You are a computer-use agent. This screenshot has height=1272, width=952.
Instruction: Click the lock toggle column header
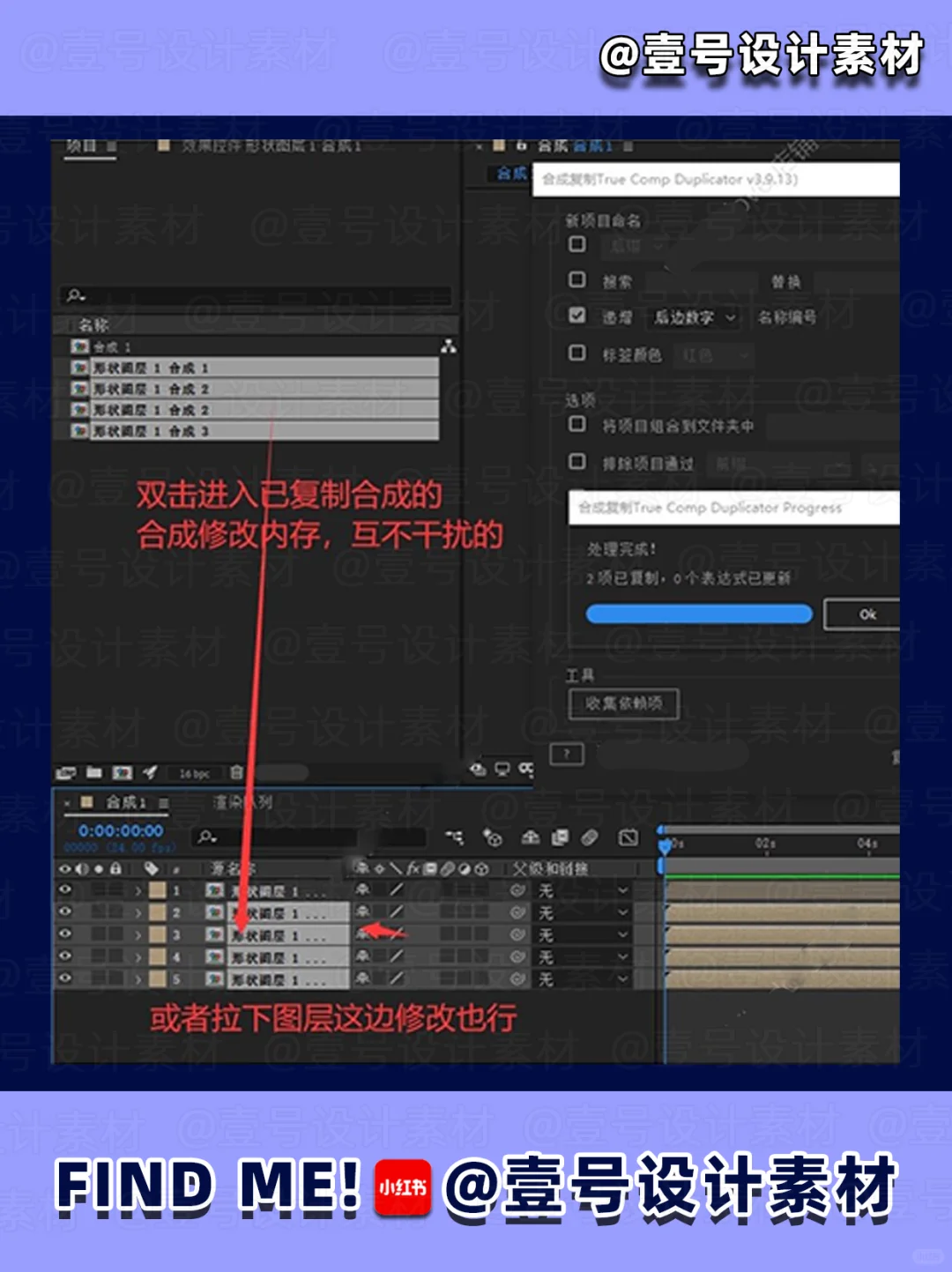coord(115,868)
